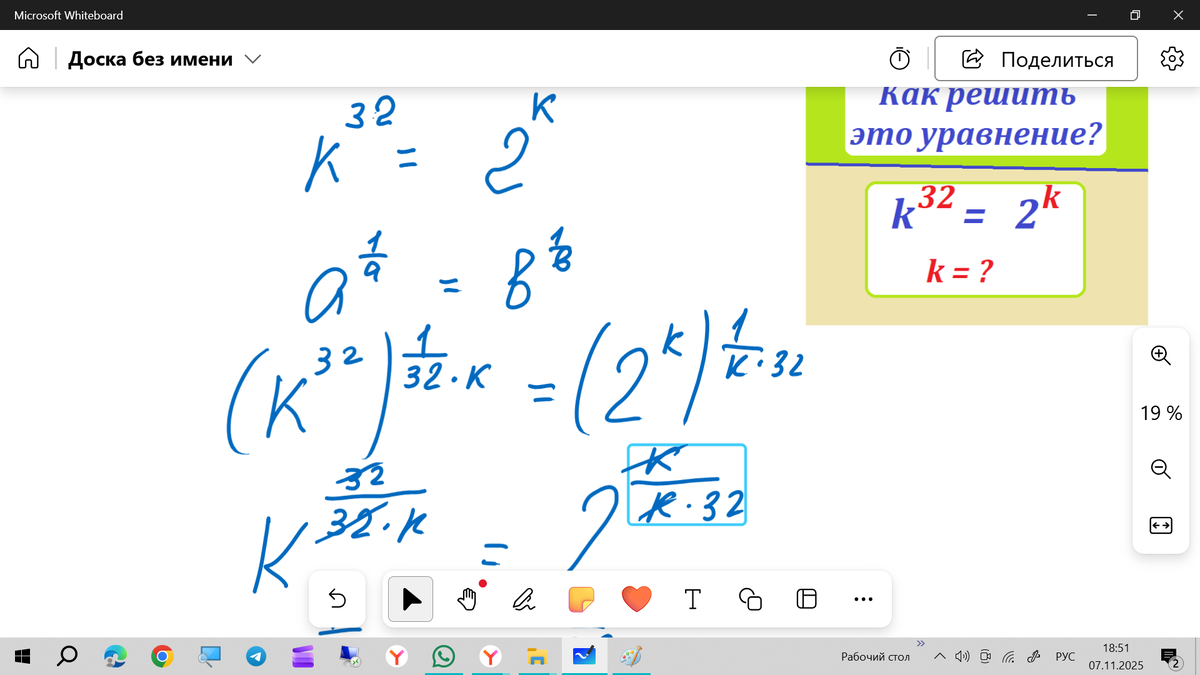1200x675 pixels.
Task: Click the Home icon in Whiteboard
Action: pos(29,59)
